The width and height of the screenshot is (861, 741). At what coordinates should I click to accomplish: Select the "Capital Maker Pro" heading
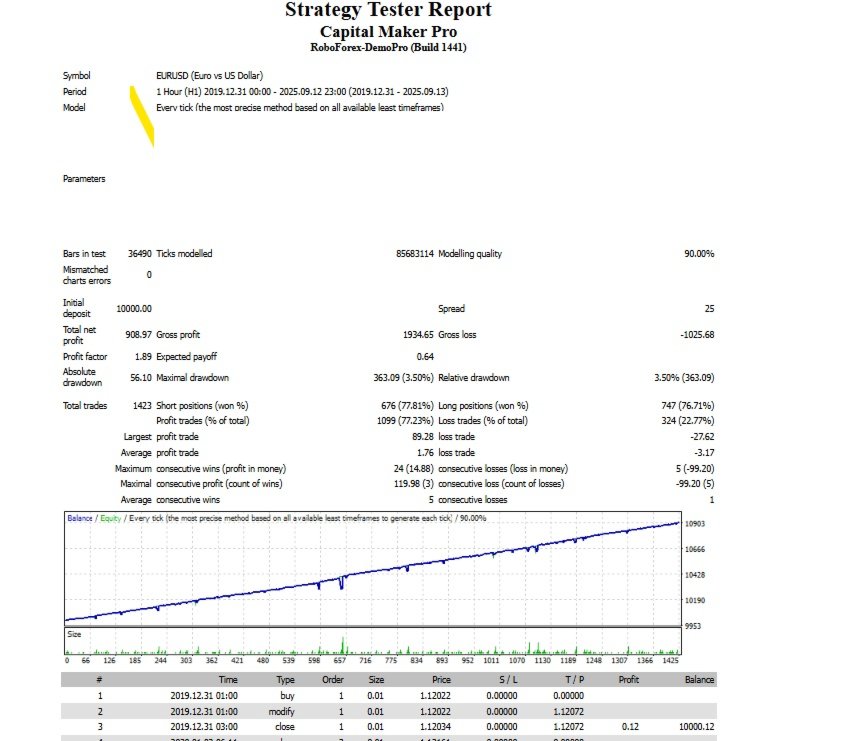(388, 31)
